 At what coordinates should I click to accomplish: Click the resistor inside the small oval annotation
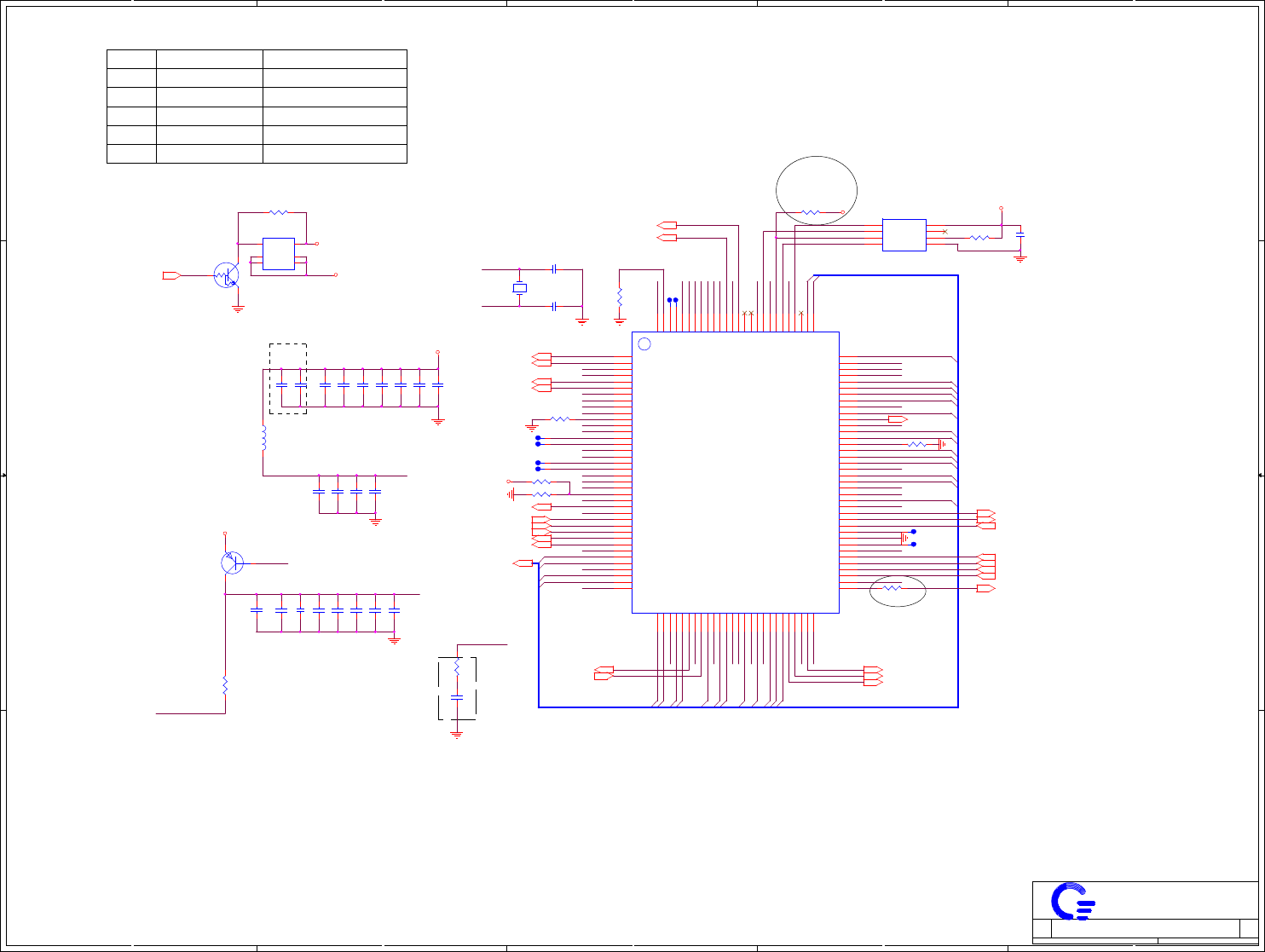[892, 588]
